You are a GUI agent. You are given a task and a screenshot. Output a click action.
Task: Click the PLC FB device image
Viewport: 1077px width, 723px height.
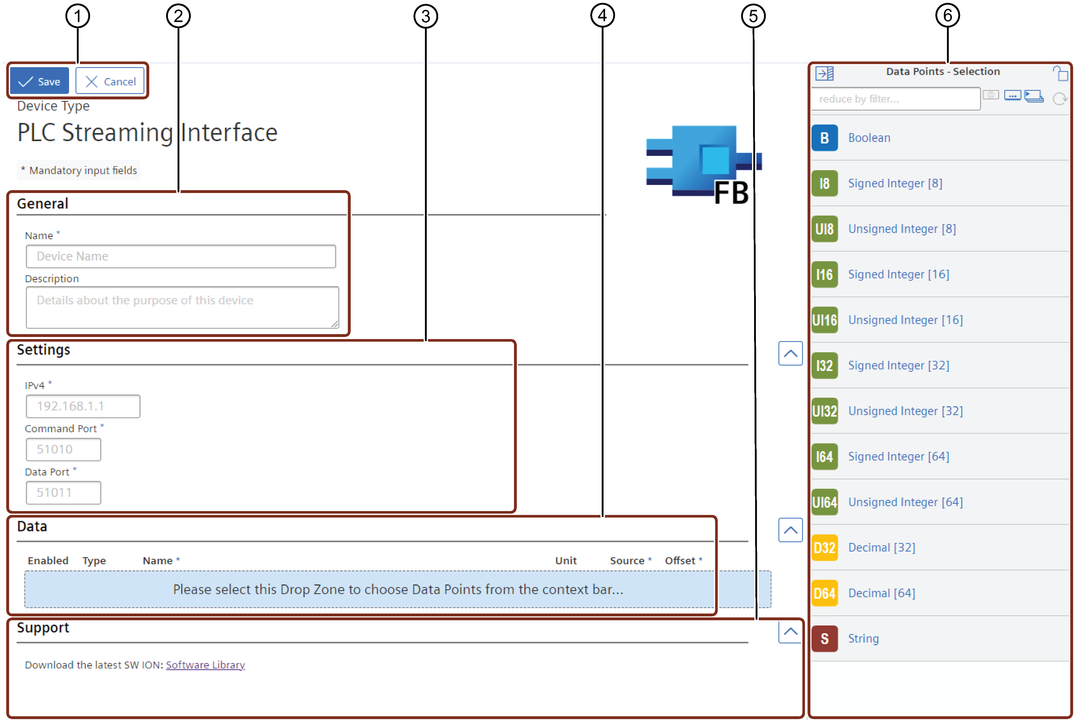[x=704, y=165]
